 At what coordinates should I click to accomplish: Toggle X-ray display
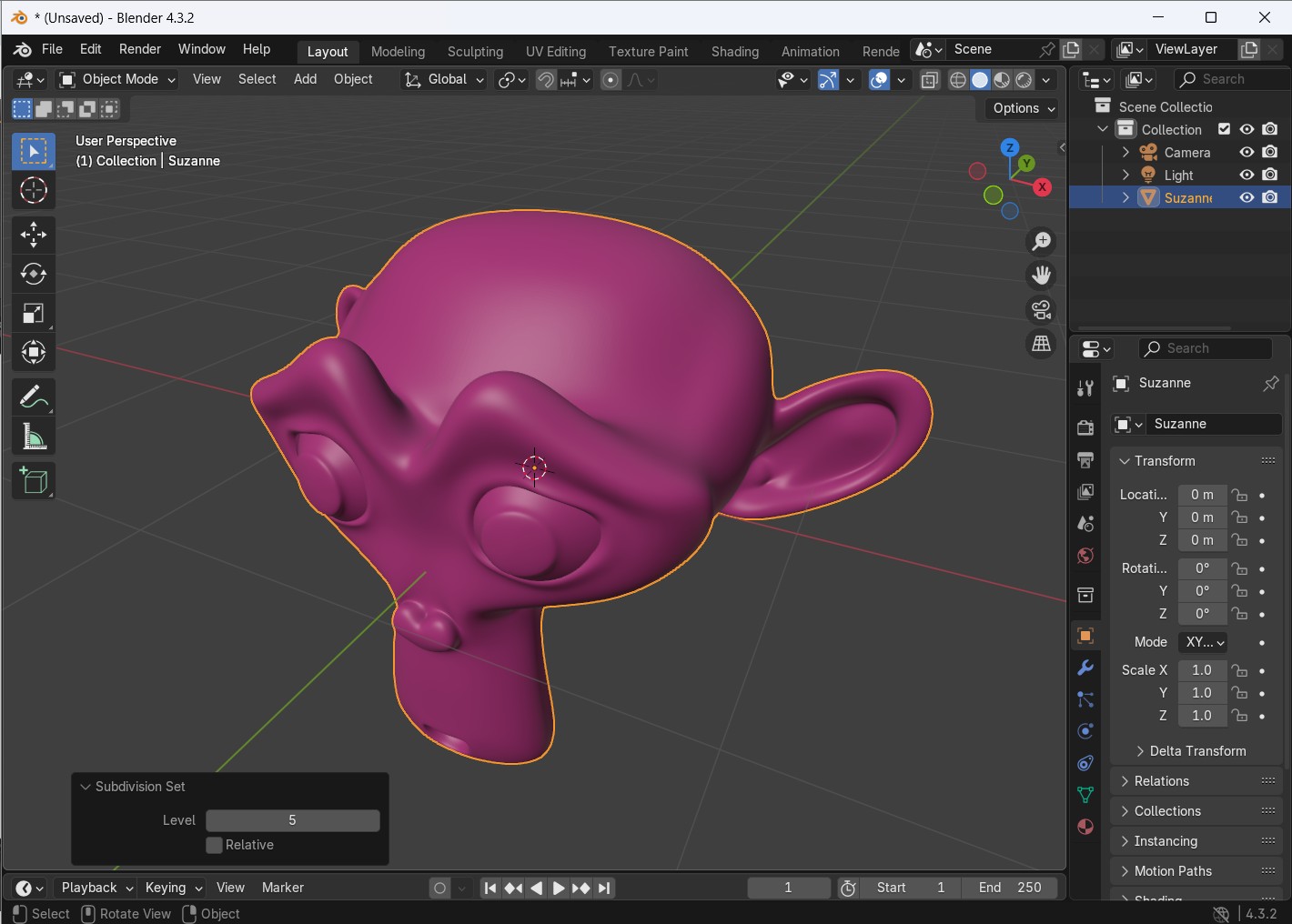point(930,80)
